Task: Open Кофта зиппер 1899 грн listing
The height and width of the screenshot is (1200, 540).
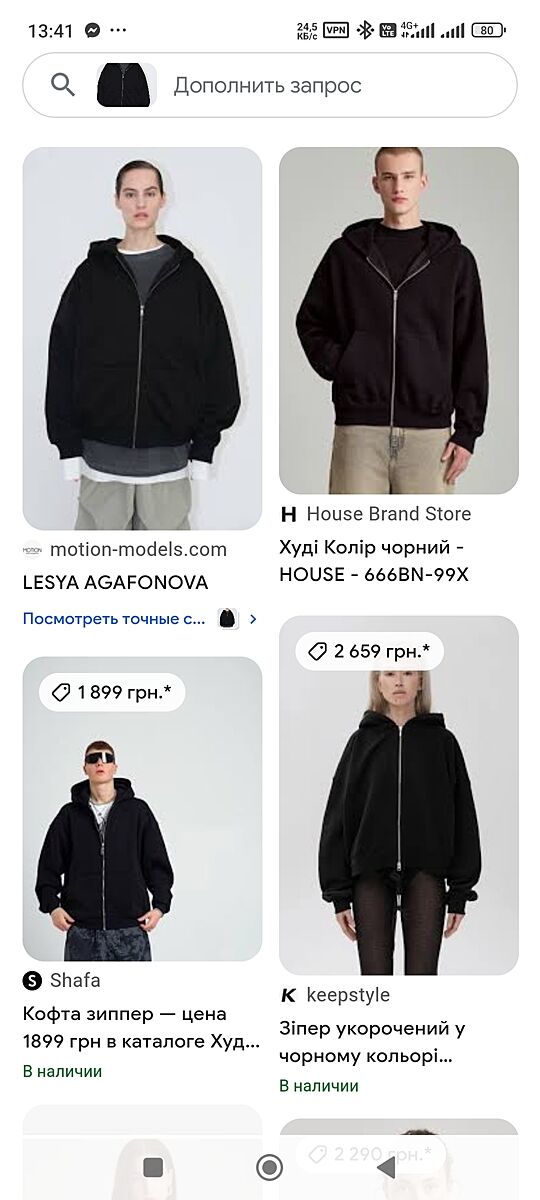Action: coord(141,1028)
